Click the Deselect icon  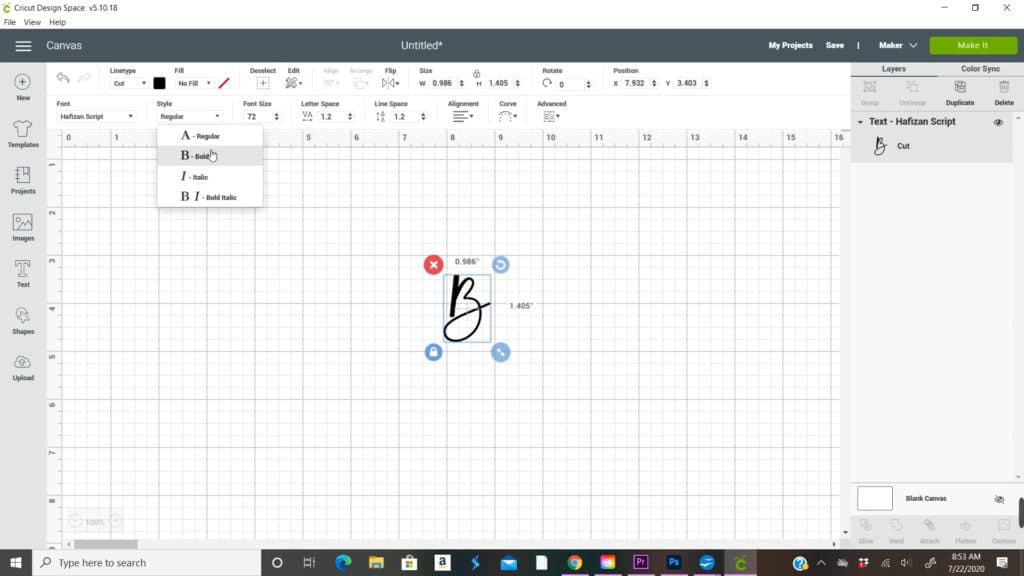point(263,83)
